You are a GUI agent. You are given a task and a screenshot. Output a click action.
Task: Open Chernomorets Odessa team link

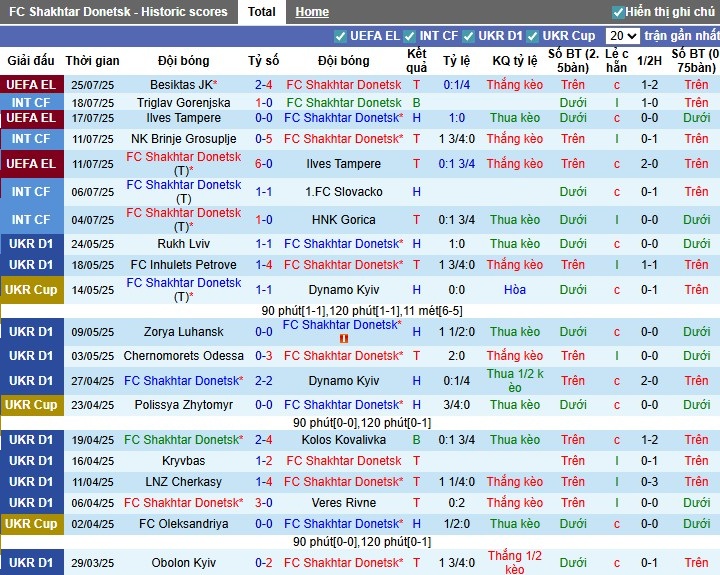click(183, 355)
